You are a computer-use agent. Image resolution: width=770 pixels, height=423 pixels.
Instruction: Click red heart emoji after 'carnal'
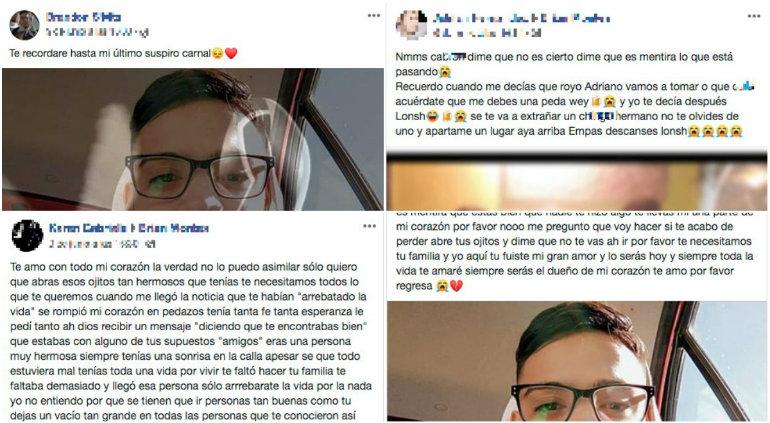(x=231, y=53)
